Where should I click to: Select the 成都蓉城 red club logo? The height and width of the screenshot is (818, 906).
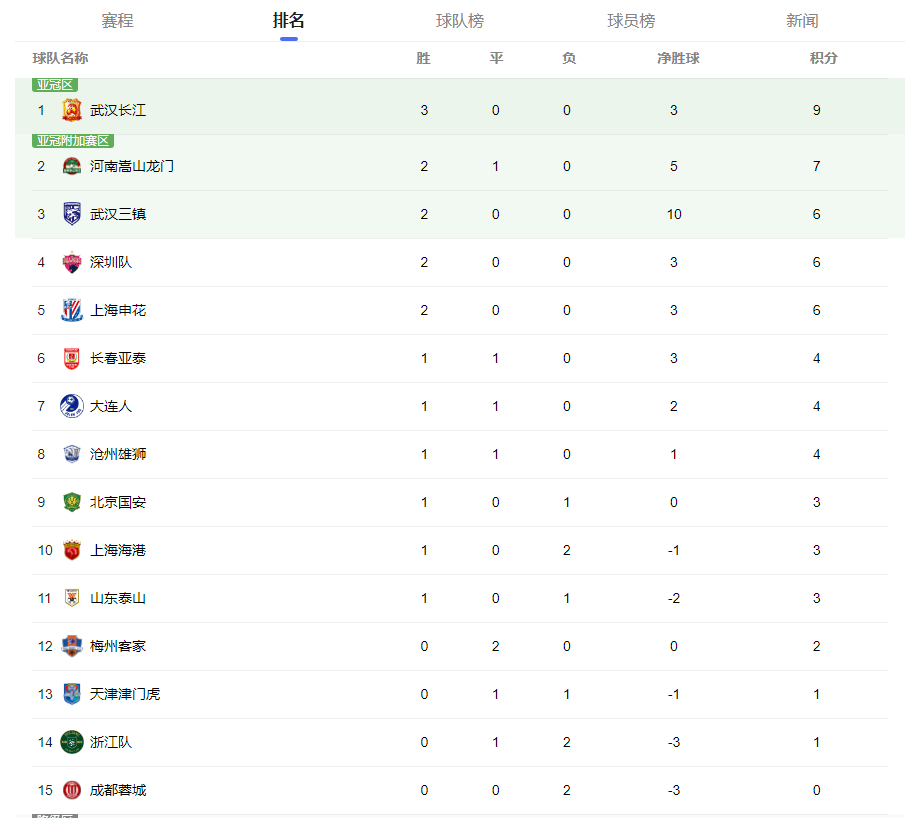[x=72, y=790]
